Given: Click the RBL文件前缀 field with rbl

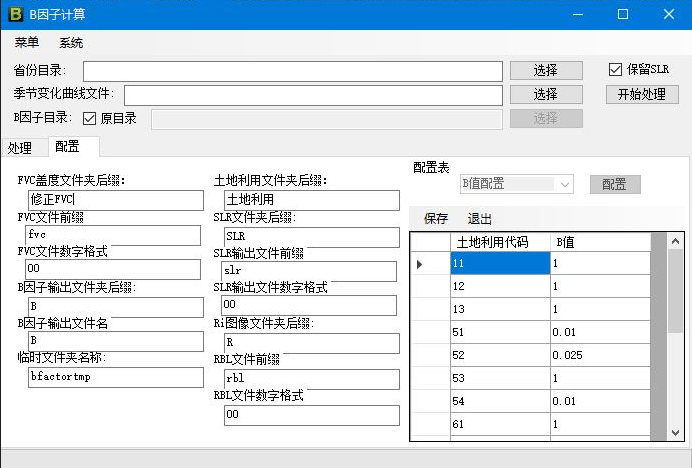Looking at the screenshot, I should (x=312, y=379).
